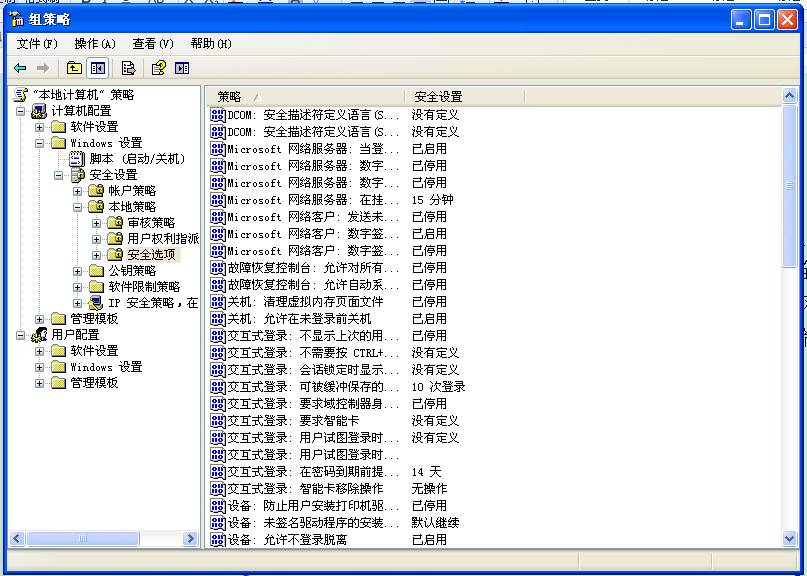Click the 计算机配置 computer icon
807x576 pixels.
[40, 111]
